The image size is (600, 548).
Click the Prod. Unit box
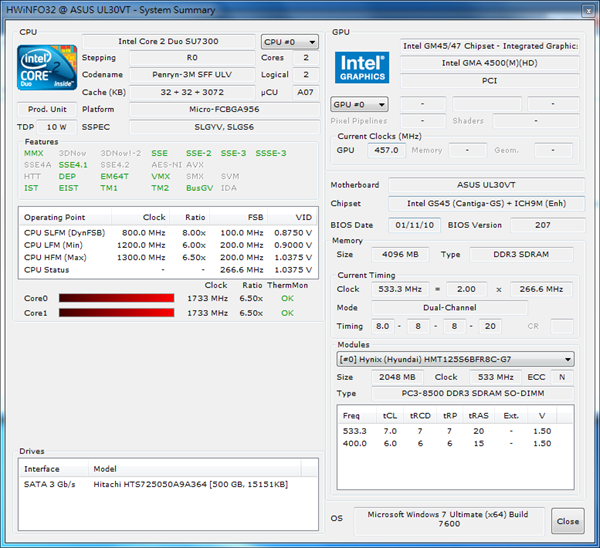pos(47,109)
